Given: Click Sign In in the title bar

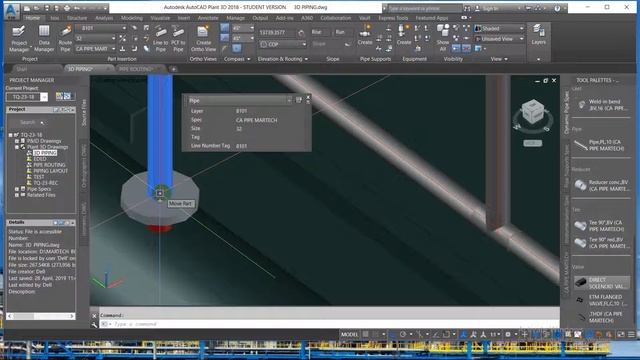Looking at the screenshot, I should (490, 8).
